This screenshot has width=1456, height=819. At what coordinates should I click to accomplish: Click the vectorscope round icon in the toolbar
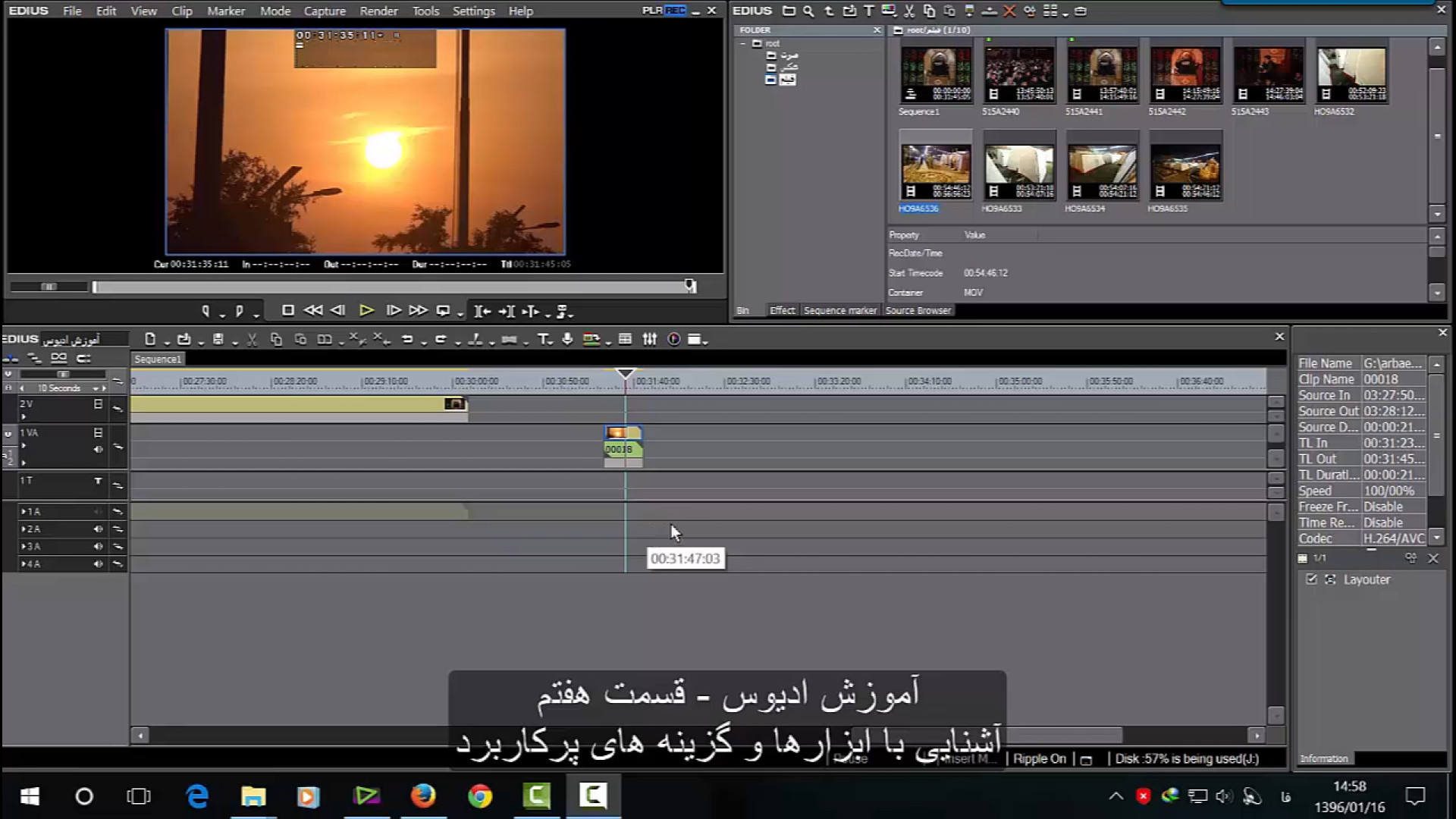point(673,340)
